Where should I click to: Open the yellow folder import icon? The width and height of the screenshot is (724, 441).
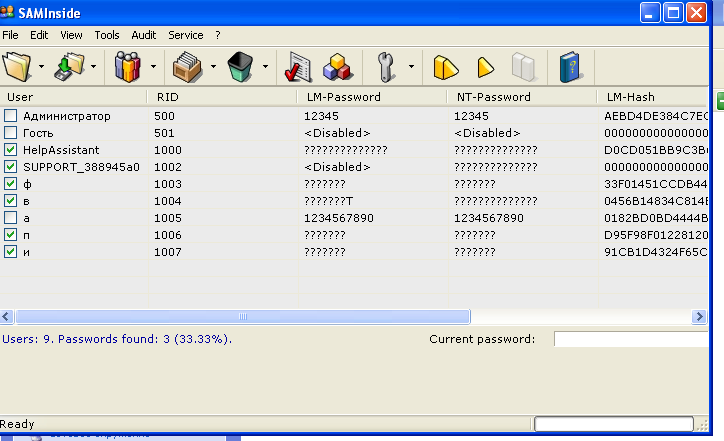click(17, 67)
